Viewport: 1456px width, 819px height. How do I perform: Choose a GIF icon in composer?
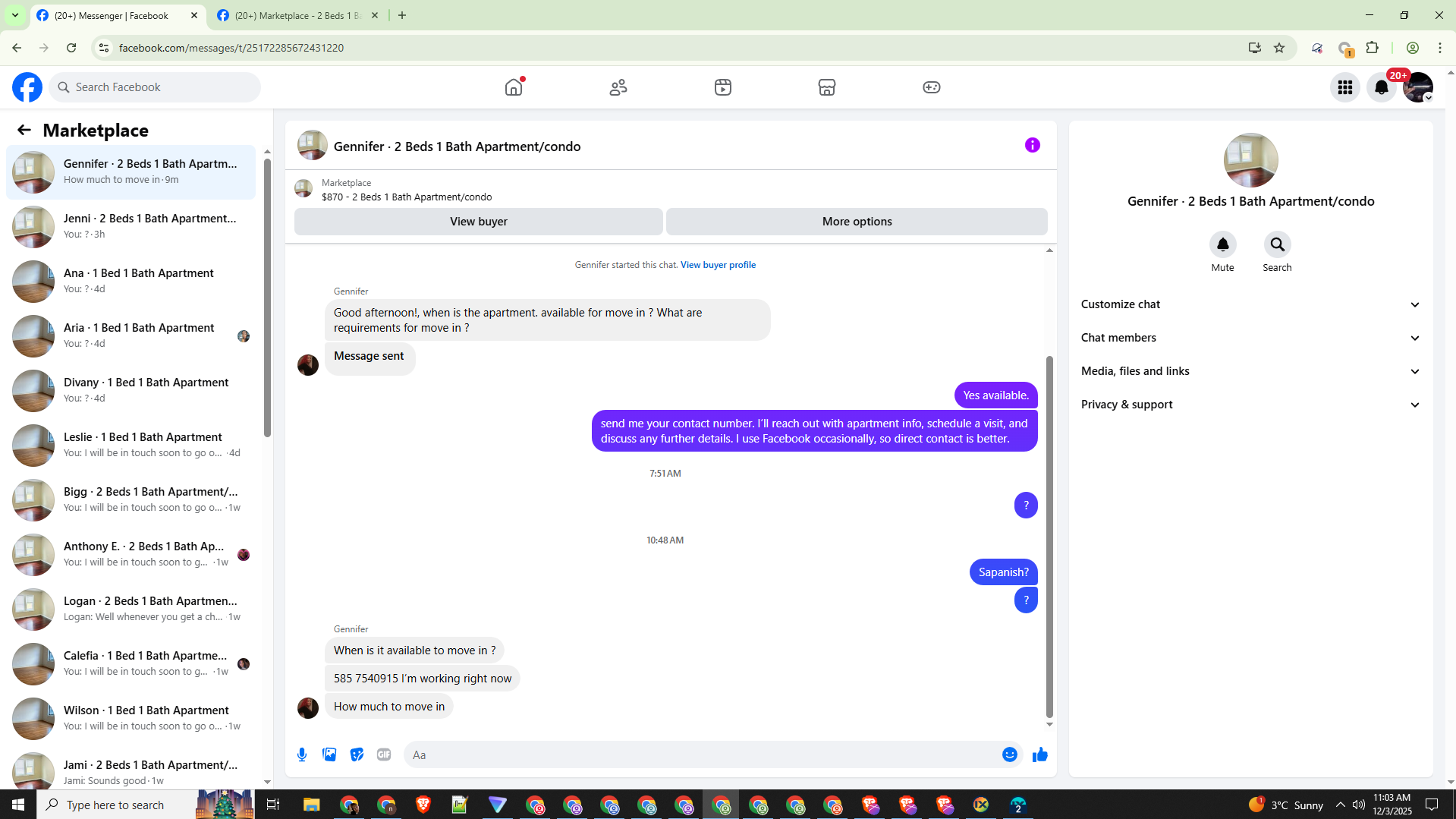384,754
